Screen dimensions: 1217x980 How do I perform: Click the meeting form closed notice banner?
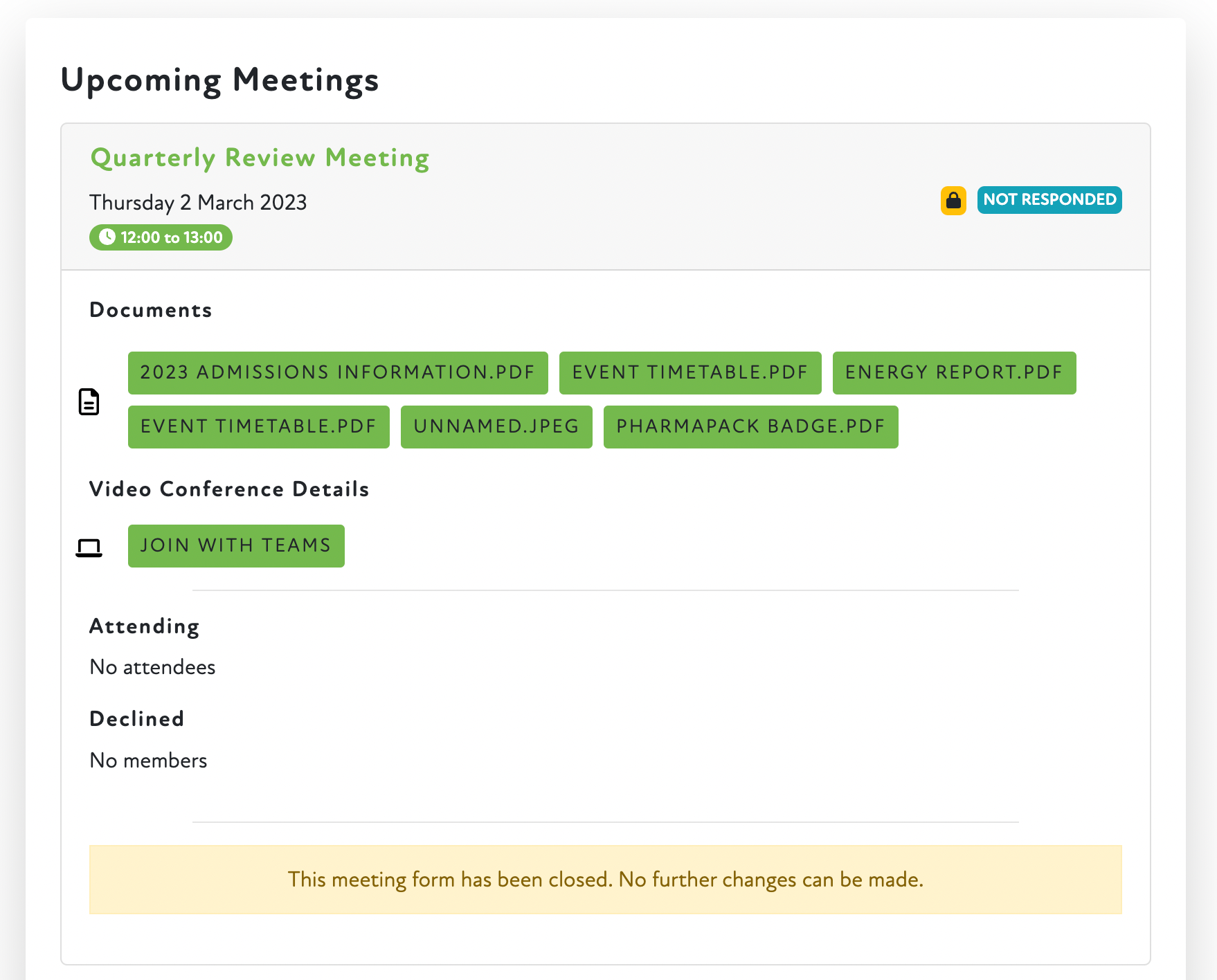(x=605, y=880)
